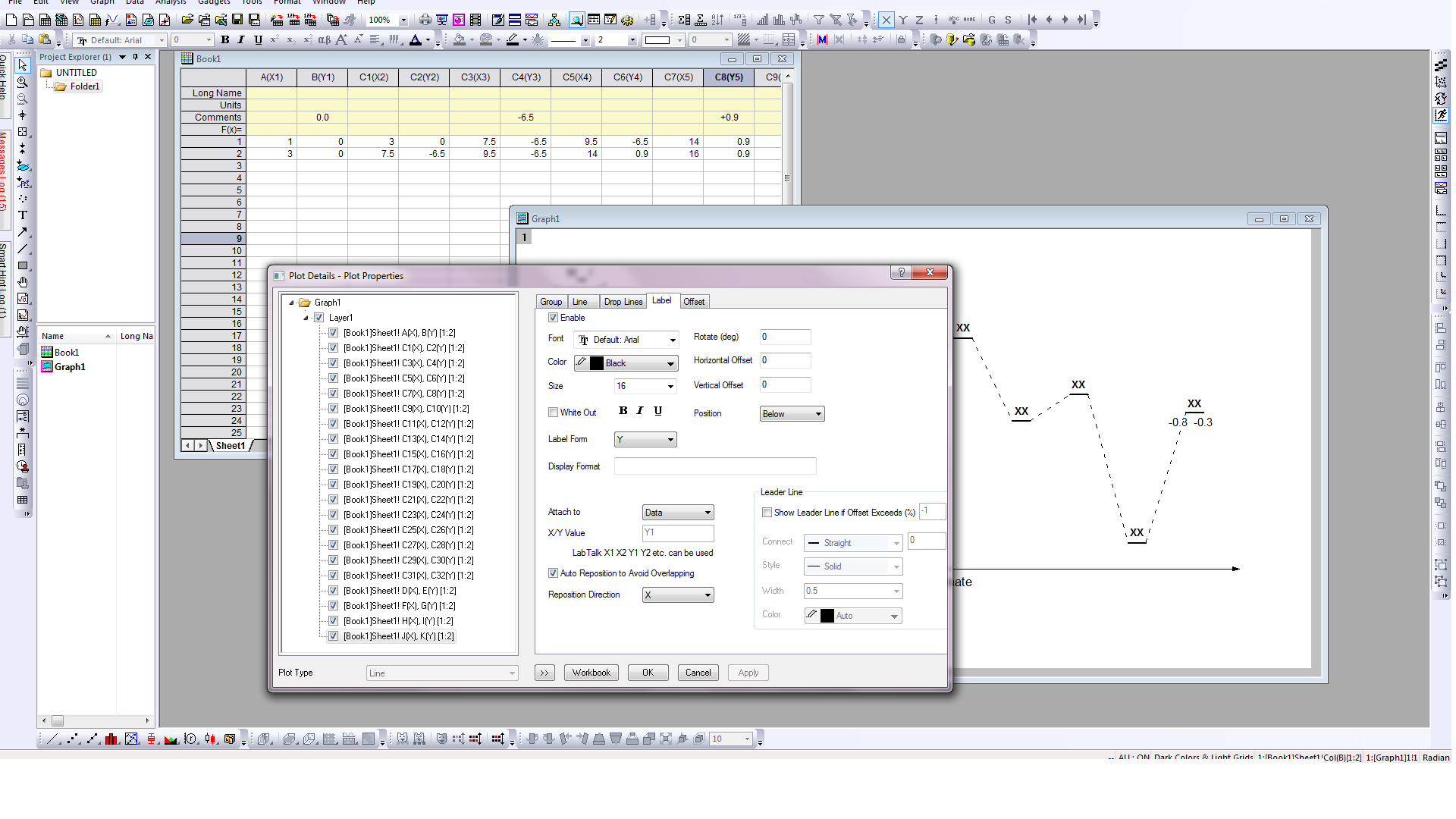
Task: Open the Attach to dropdown
Action: click(678, 513)
